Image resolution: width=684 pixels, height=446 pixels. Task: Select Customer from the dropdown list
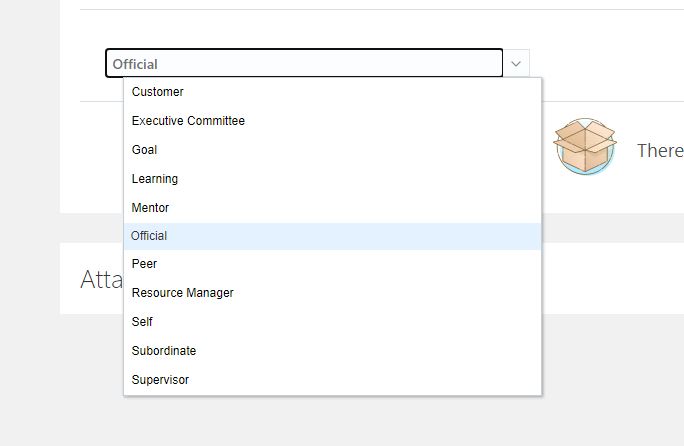pos(332,92)
